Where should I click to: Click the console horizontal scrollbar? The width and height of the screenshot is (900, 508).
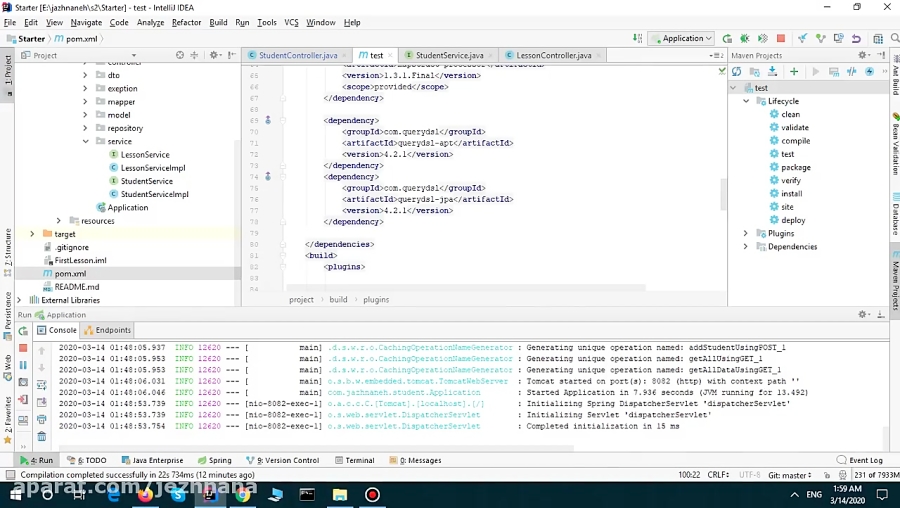(316, 448)
